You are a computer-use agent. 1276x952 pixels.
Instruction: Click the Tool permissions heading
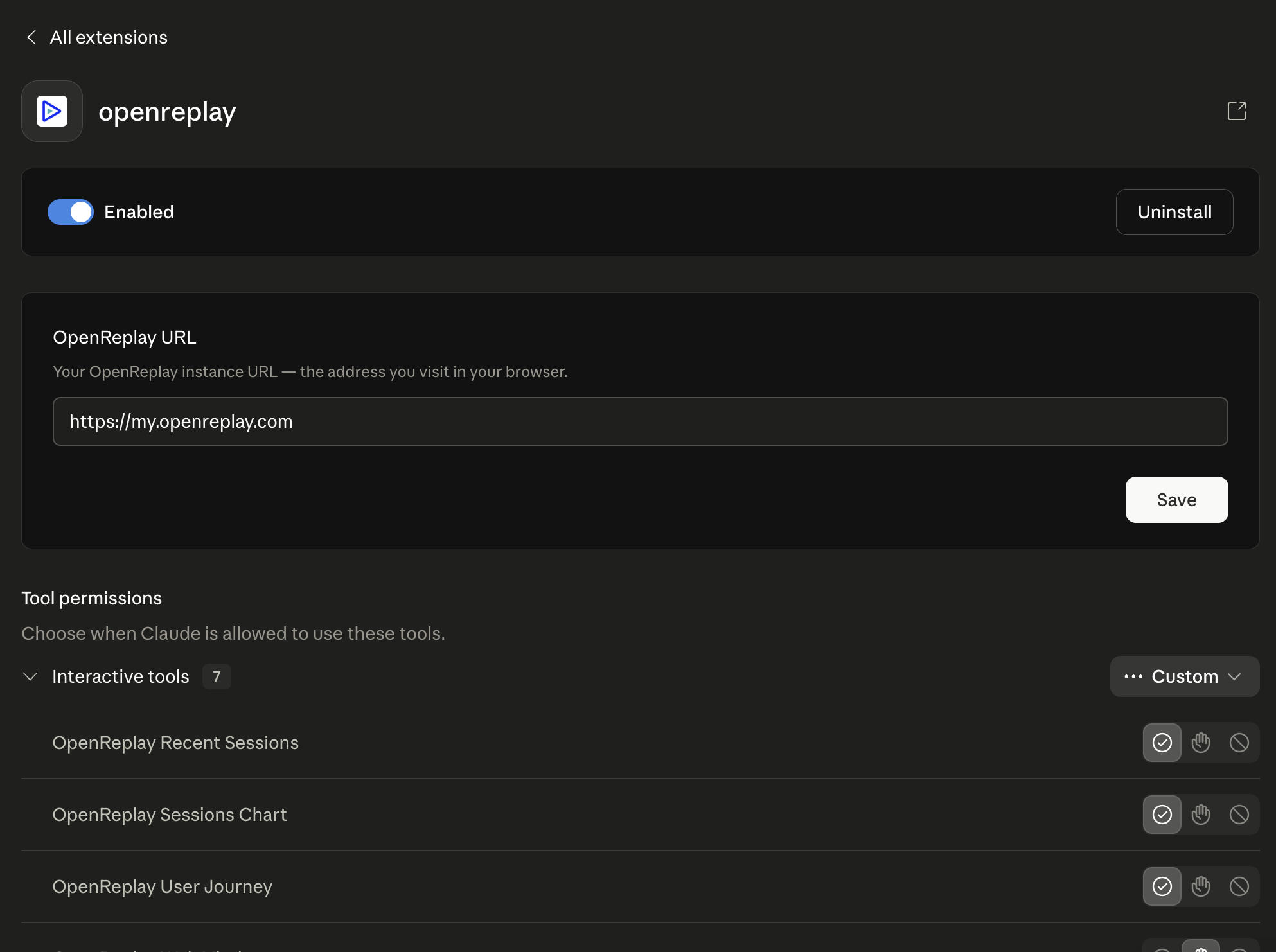pyautogui.click(x=92, y=598)
